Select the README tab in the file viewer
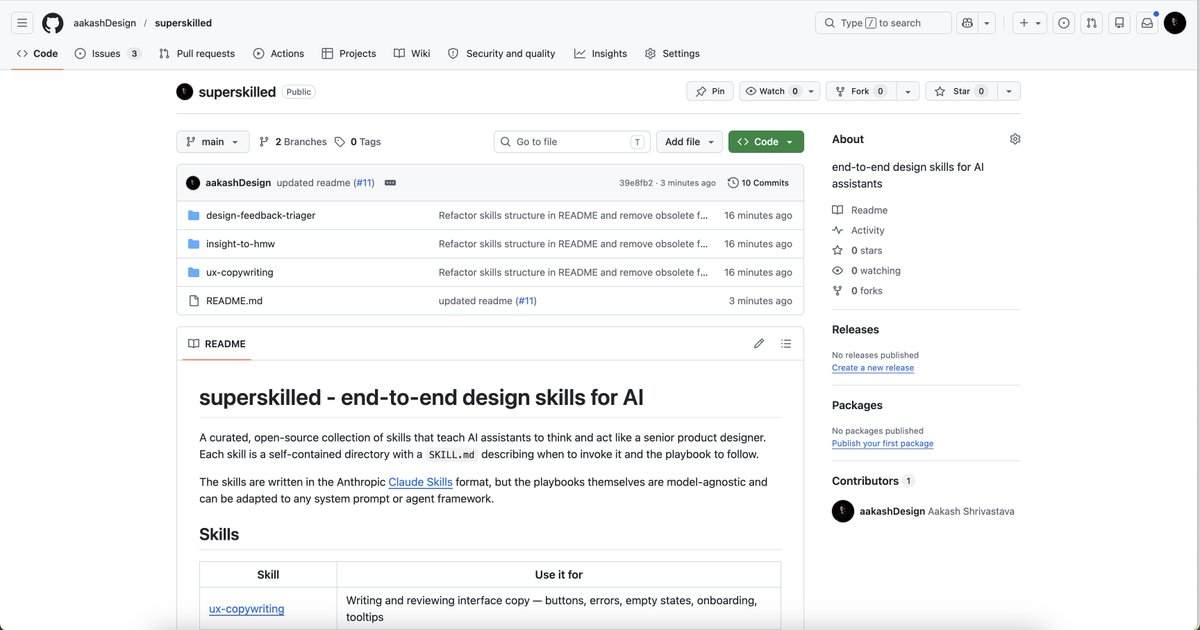The image size is (1200, 630). 216,344
